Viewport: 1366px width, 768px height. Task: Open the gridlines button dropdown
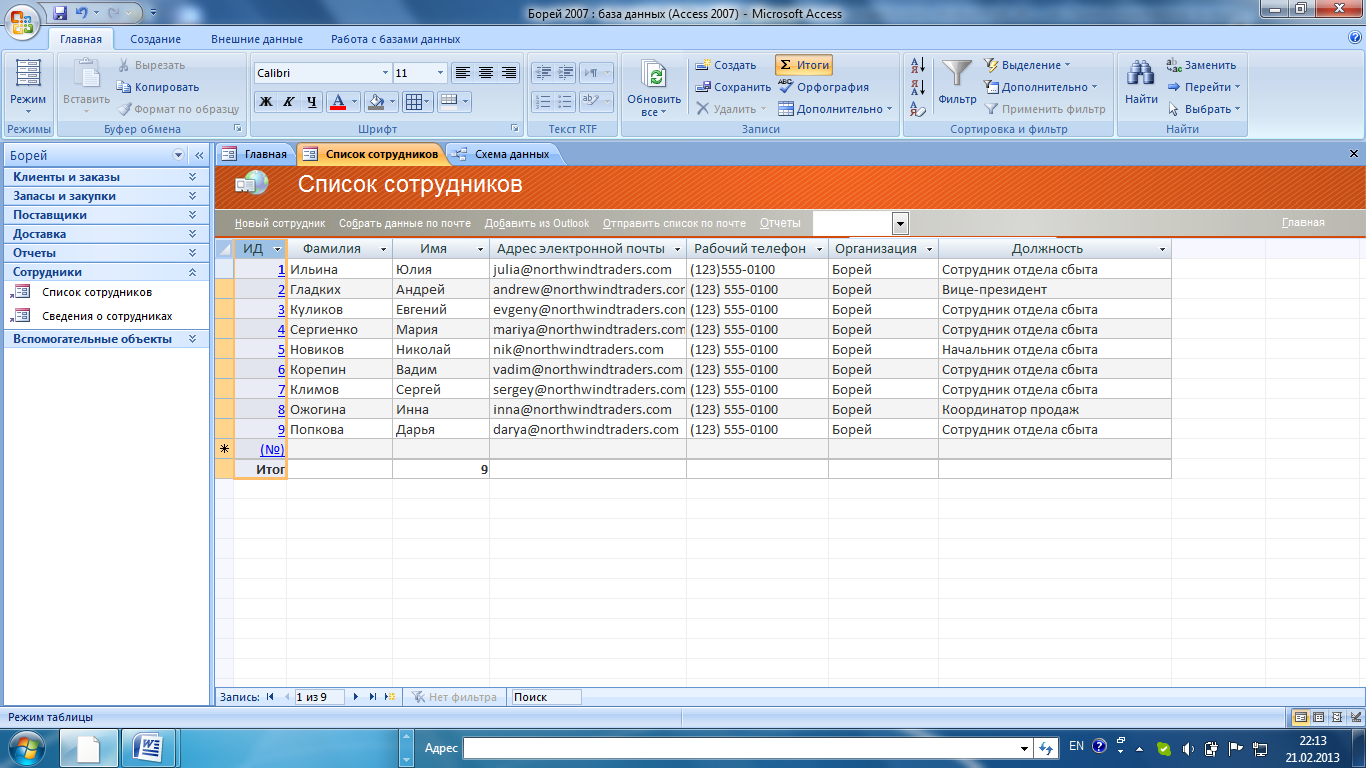click(x=426, y=101)
